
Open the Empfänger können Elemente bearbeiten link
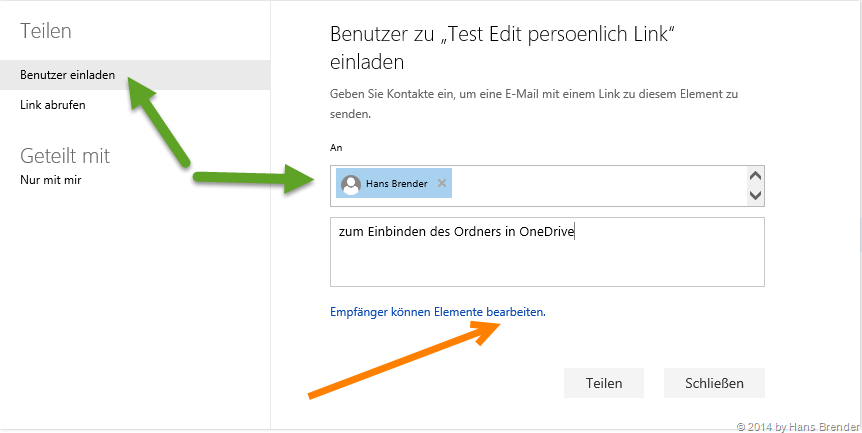438,312
